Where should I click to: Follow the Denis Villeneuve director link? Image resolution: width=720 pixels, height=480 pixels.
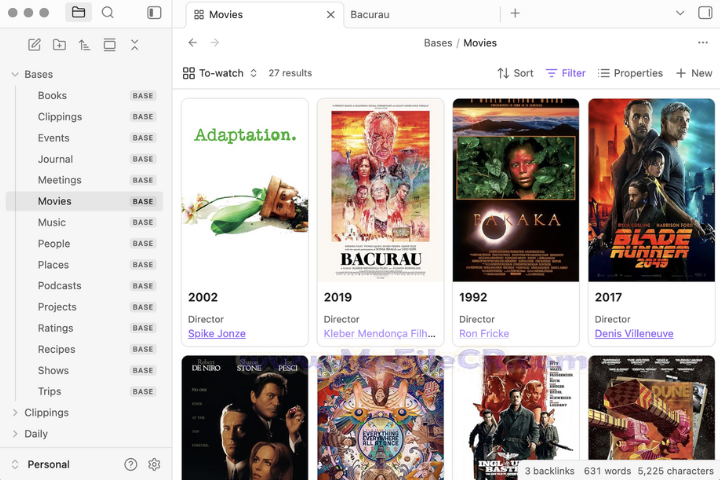point(634,334)
